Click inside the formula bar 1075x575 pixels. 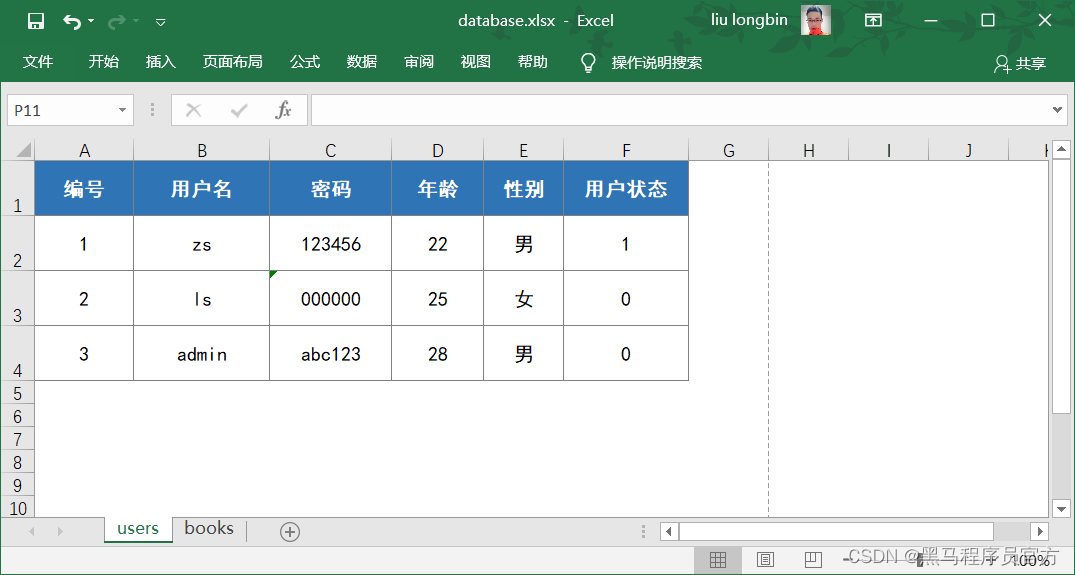tap(681, 110)
